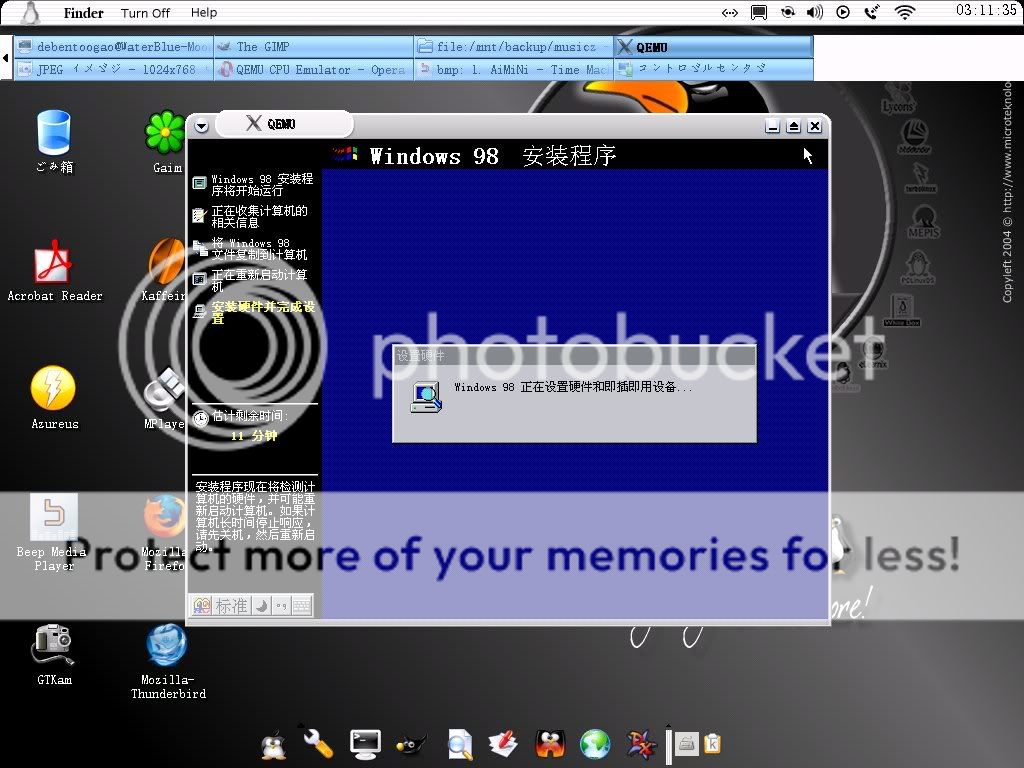This screenshot has height=768, width=1024.
Task: Click the play circle menu bar icon
Action: tap(843, 12)
